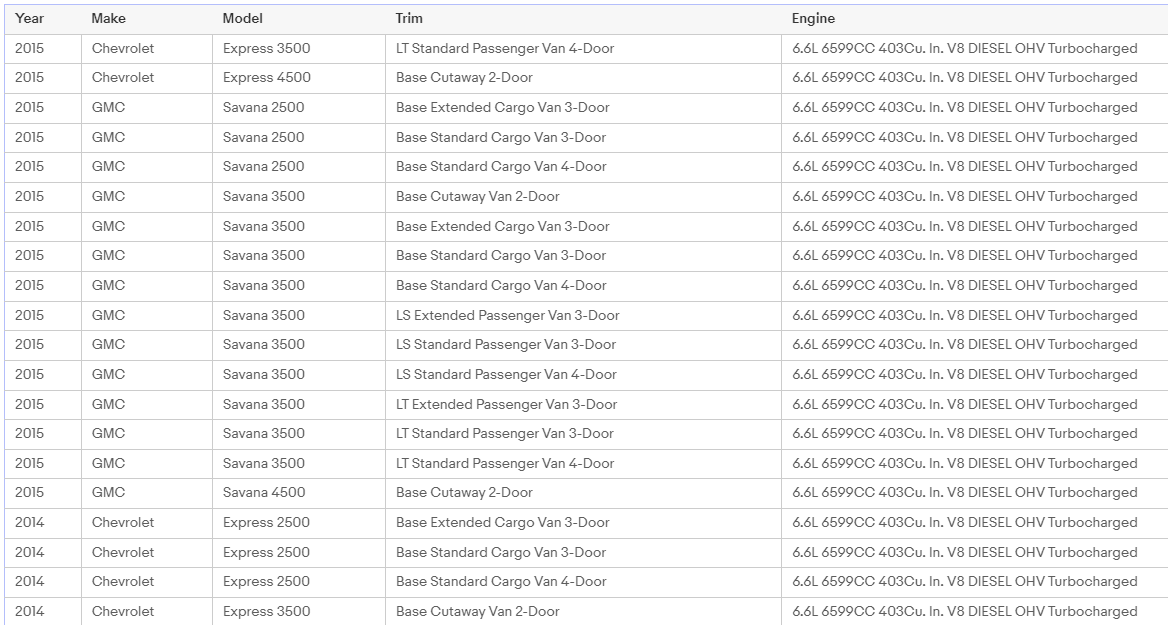Viewport: 1168px width, 625px height.
Task: Click the Savana 4500 model cell
Action: coord(264,493)
